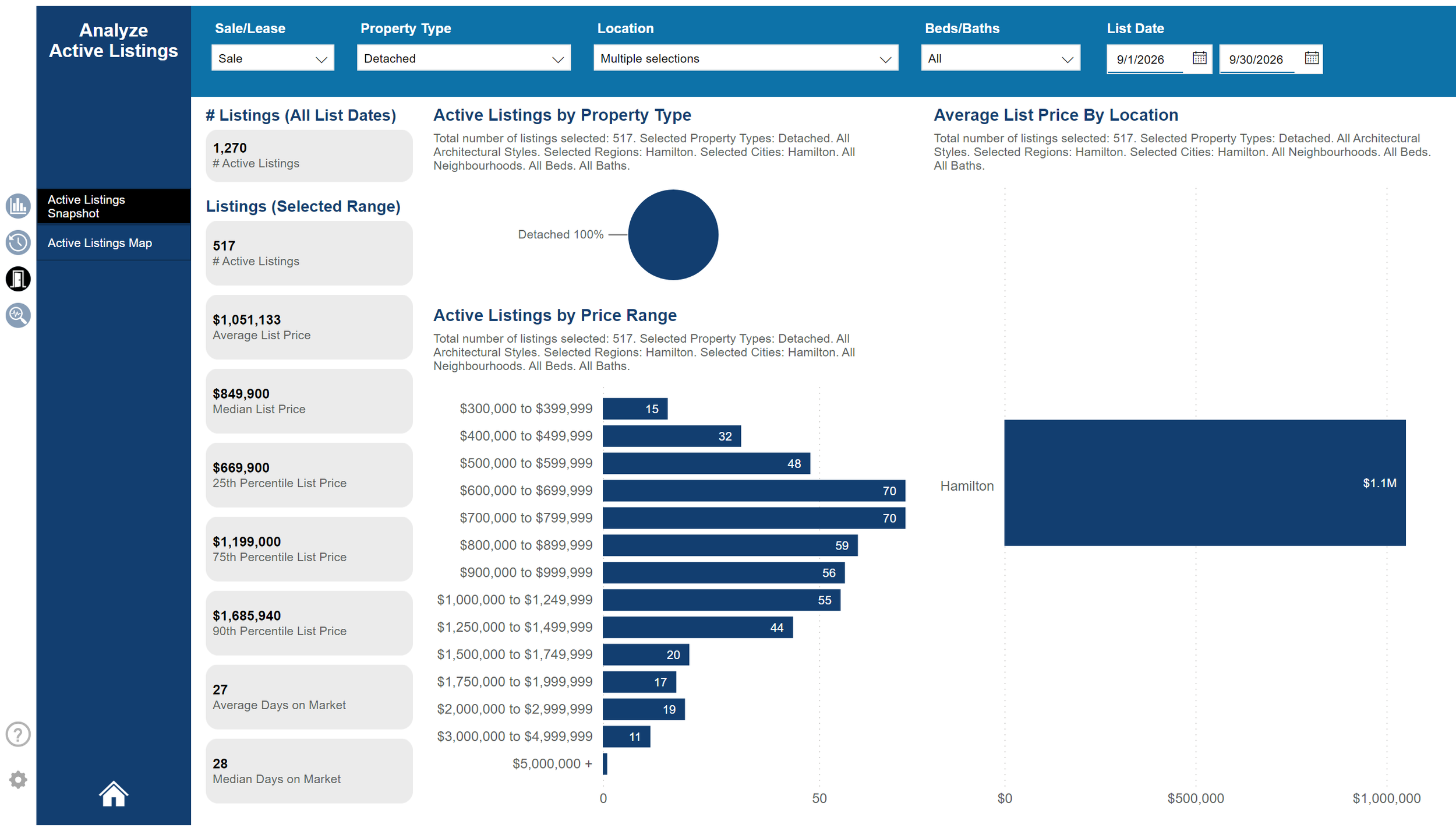Viewport: 1456px width, 831px height.
Task: Open the Location dropdown with Multiple selections
Action: 745,58
